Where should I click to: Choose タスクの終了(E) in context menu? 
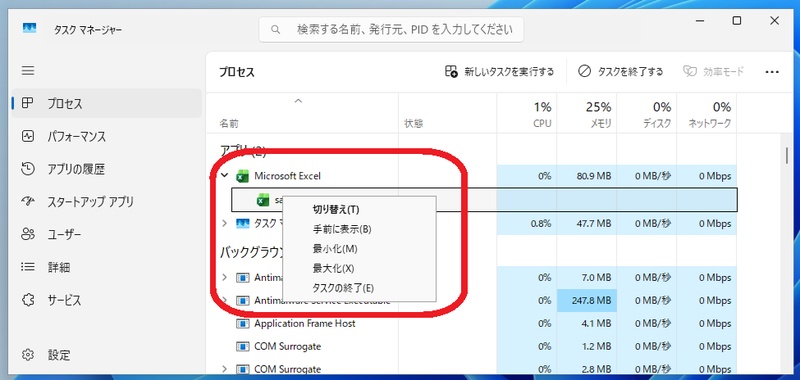pos(359,288)
